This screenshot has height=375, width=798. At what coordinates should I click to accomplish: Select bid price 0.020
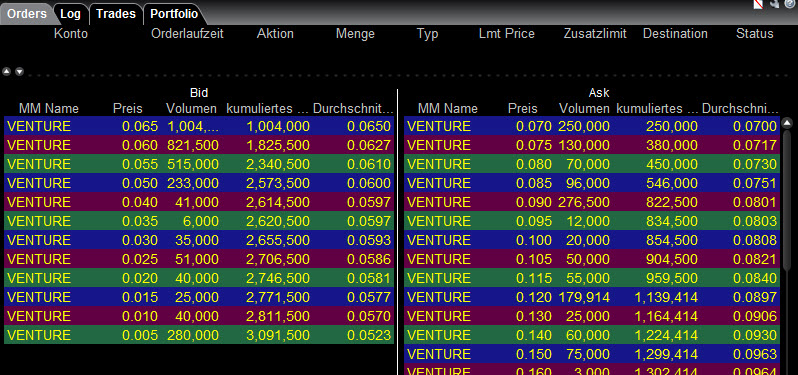click(140, 278)
